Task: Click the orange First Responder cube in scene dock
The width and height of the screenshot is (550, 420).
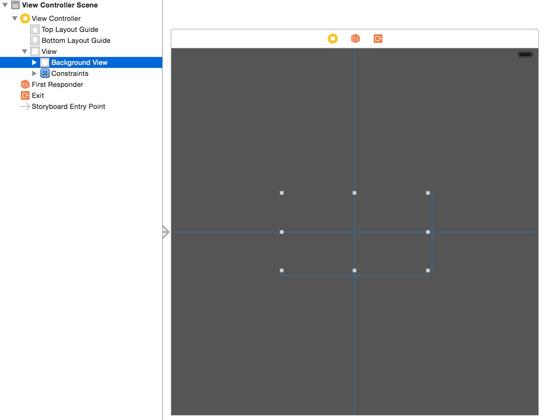Action: (x=355, y=38)
